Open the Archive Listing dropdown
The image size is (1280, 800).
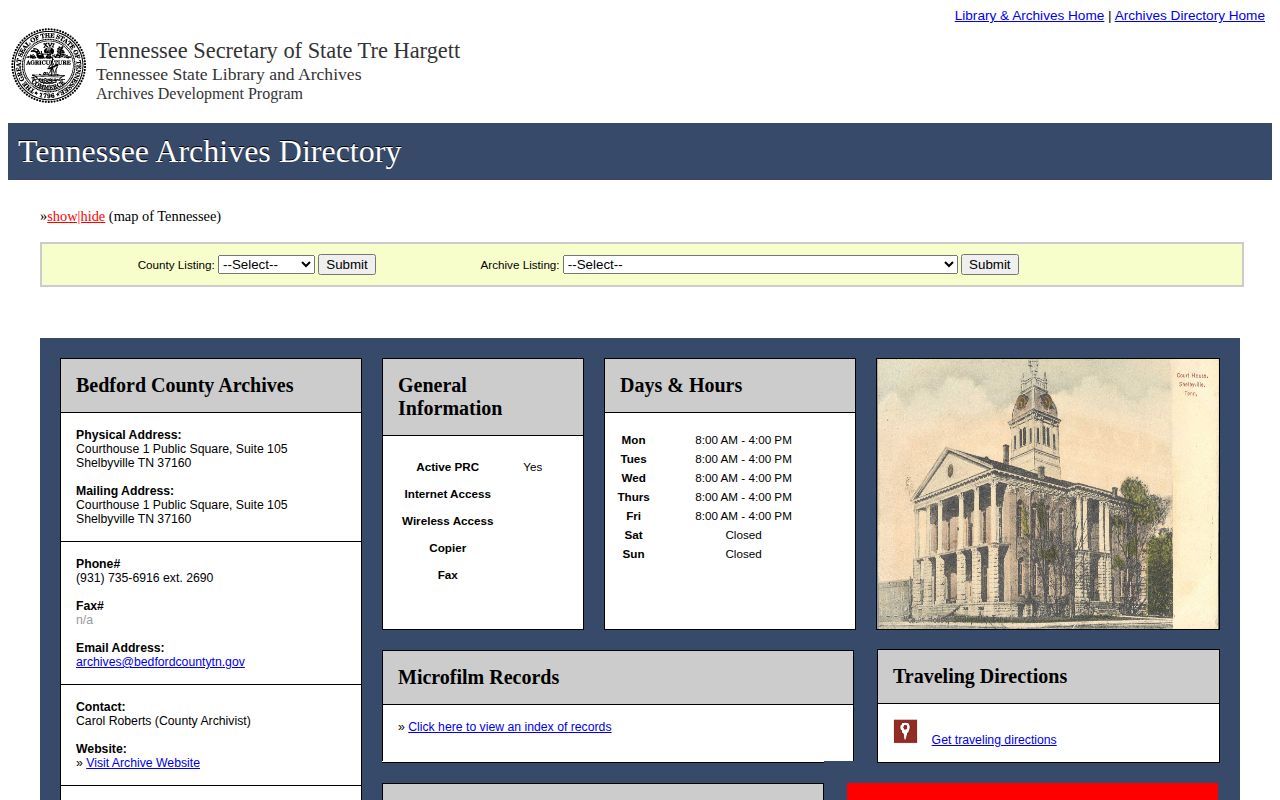pyautogui.click(x=760, y=265)
